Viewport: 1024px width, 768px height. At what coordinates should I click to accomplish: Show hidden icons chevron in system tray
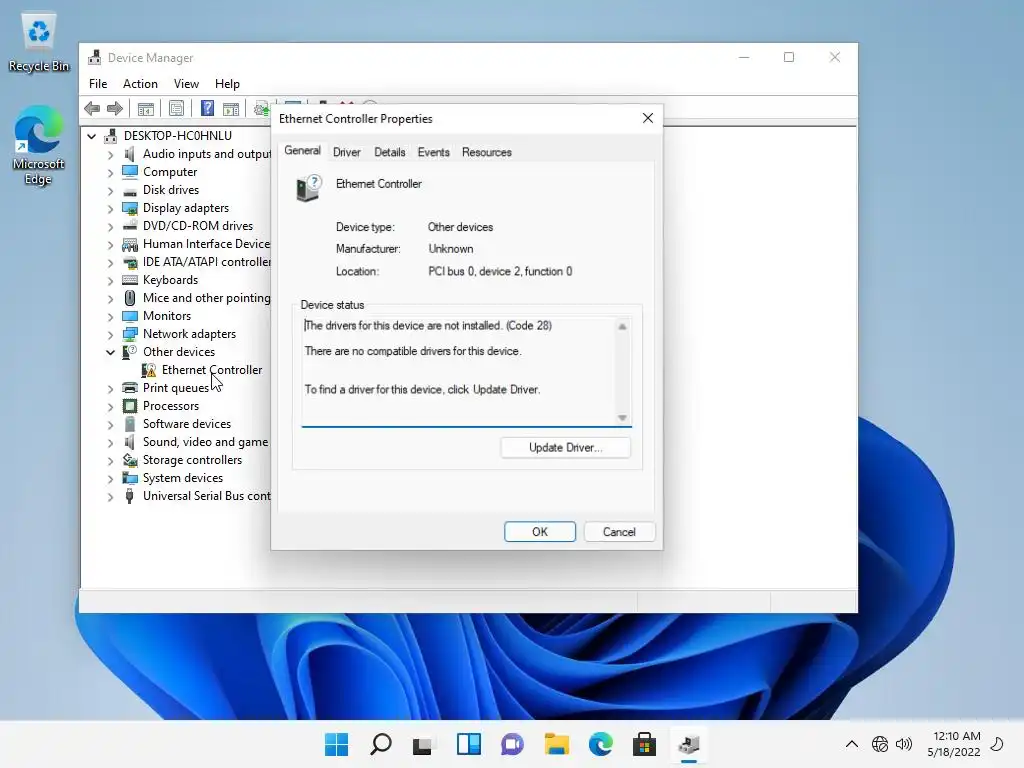[x=852, y=744]
